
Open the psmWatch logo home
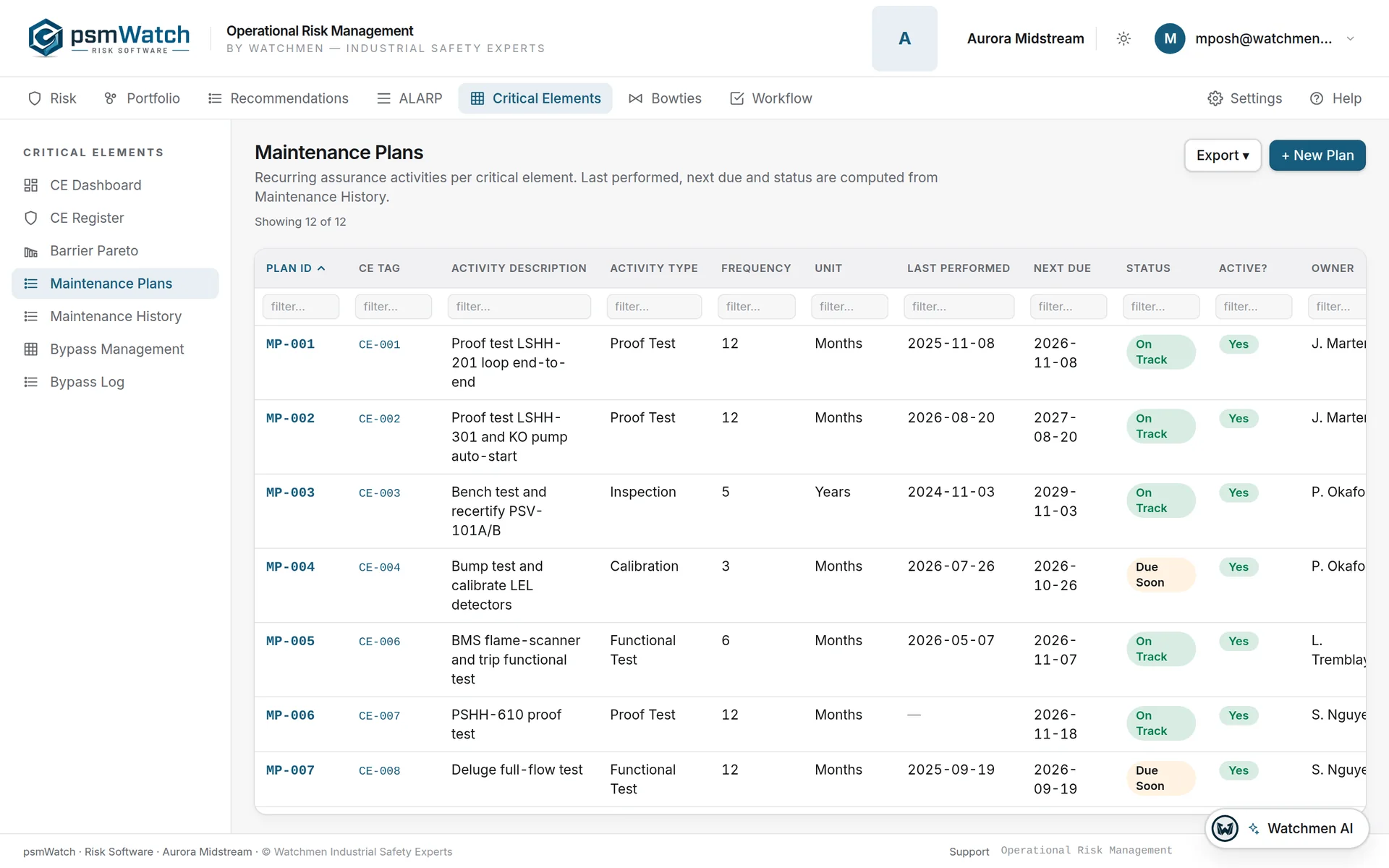(x=109, y=38)
